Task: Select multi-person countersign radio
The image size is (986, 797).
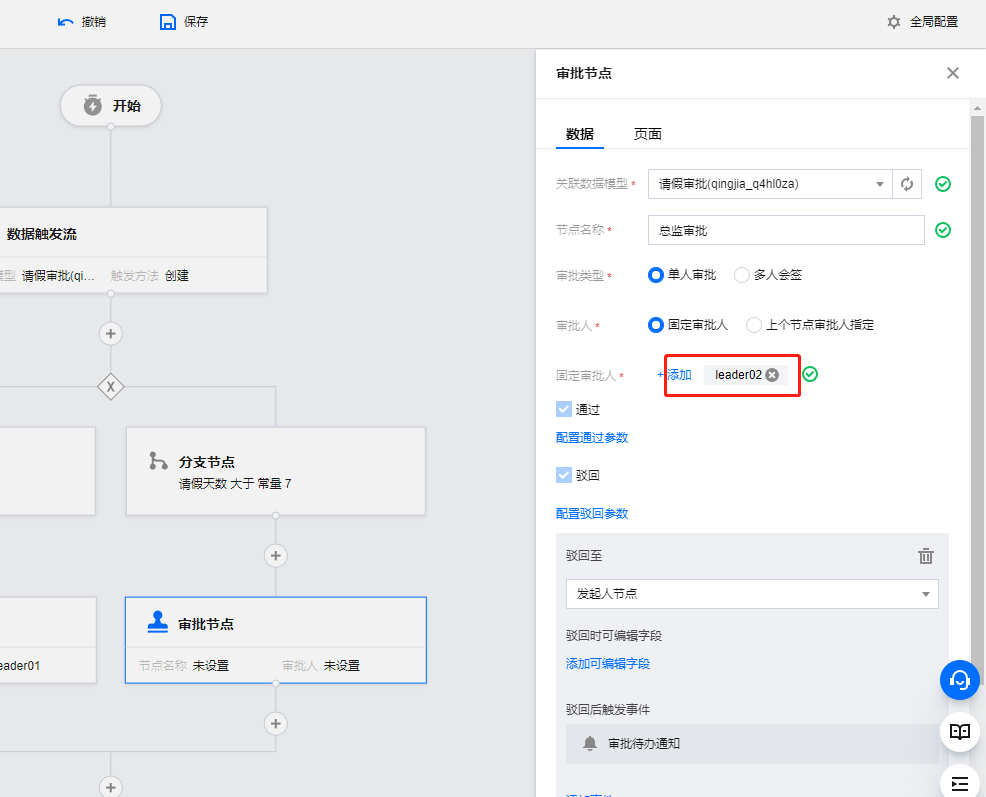Action: tap(742, 275)
